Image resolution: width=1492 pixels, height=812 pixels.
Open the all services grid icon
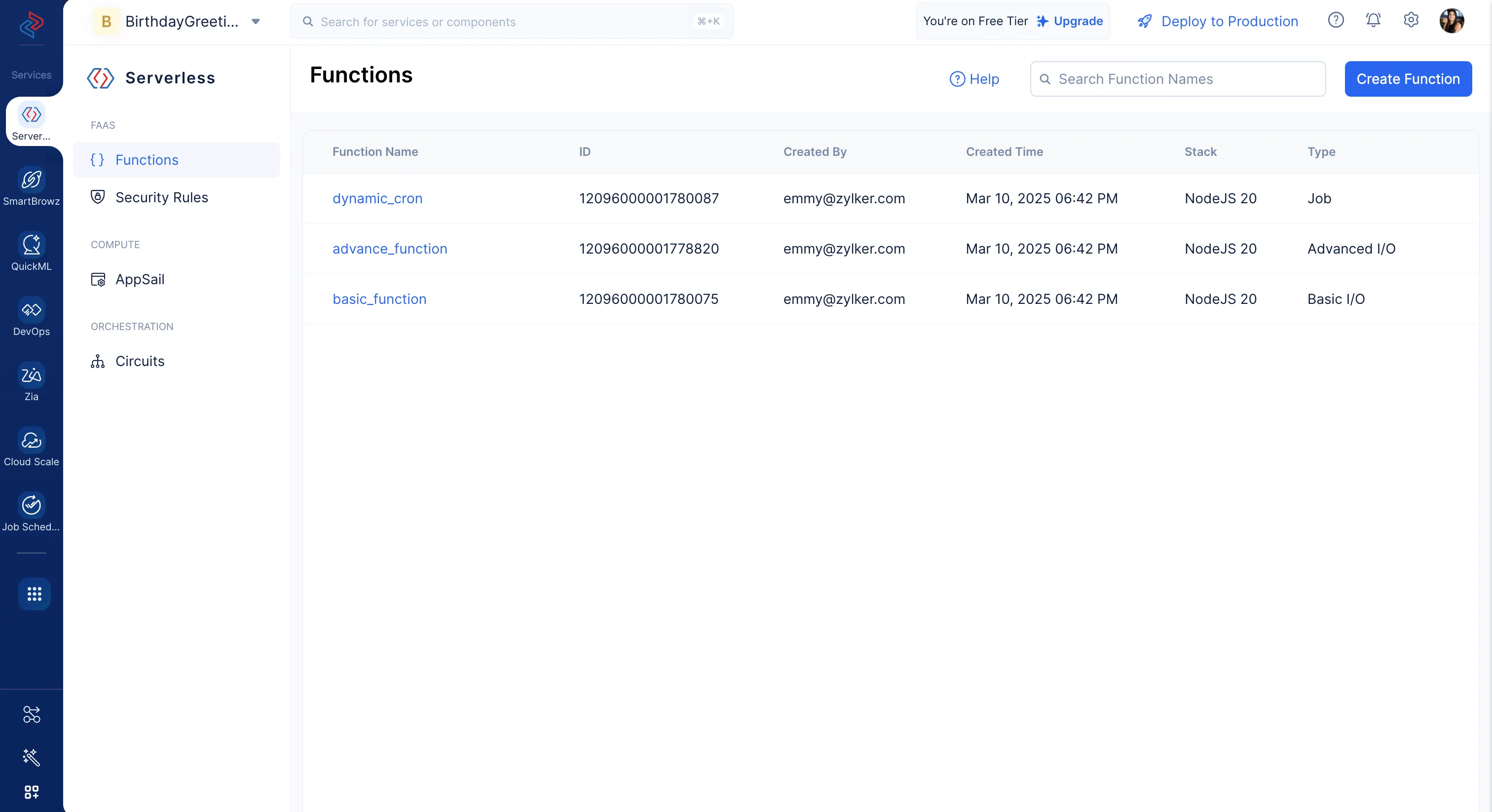click(x=34, y=593)
